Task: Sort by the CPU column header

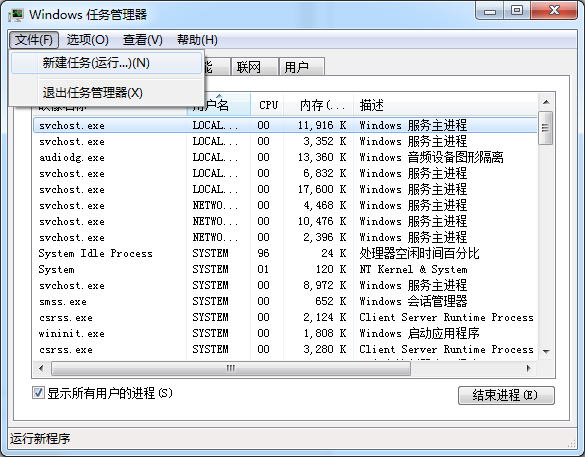Action: coord(267,105)
